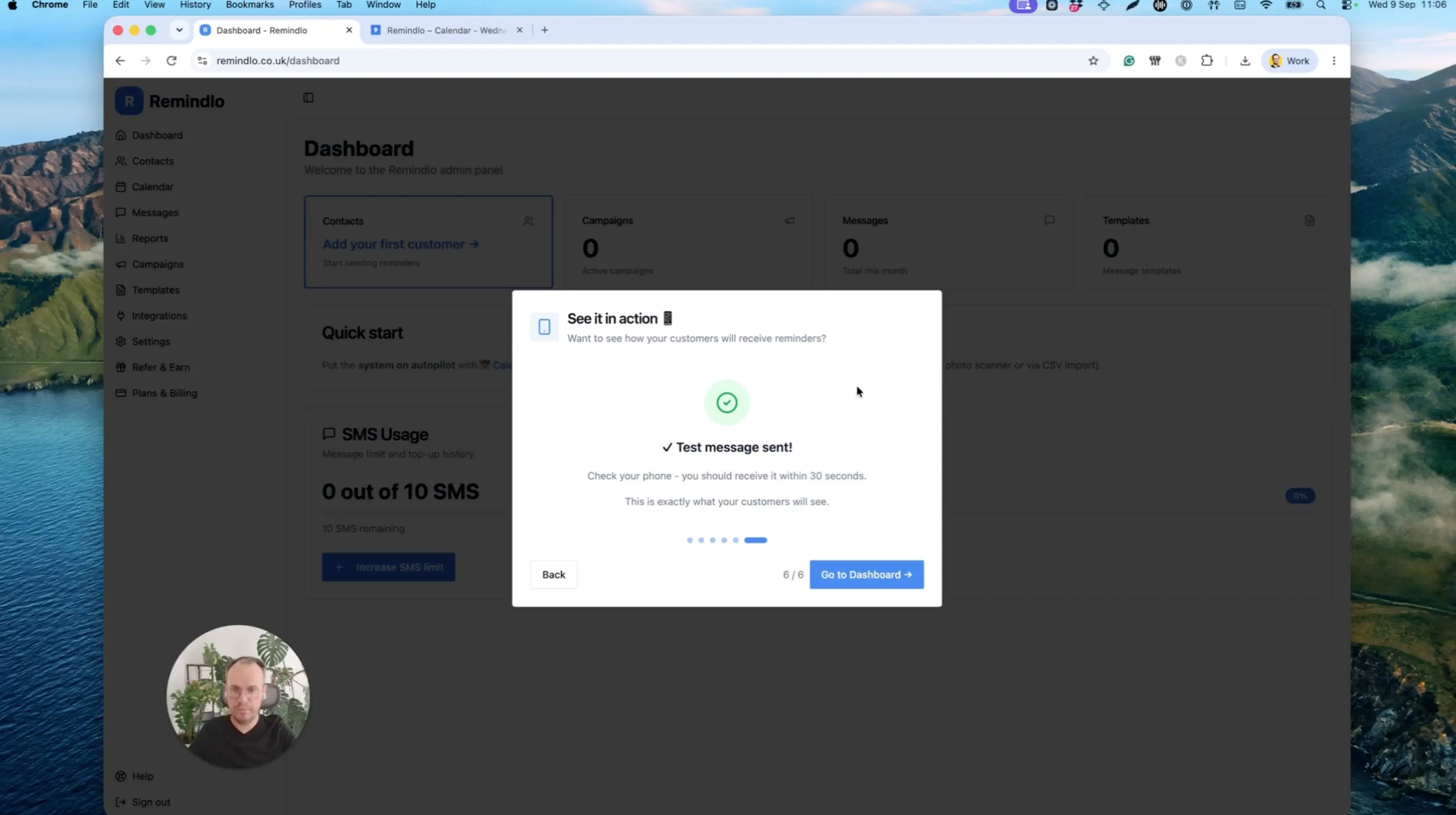Click the Sign out icon
The image size is (1456, 815).
point(121,802)
